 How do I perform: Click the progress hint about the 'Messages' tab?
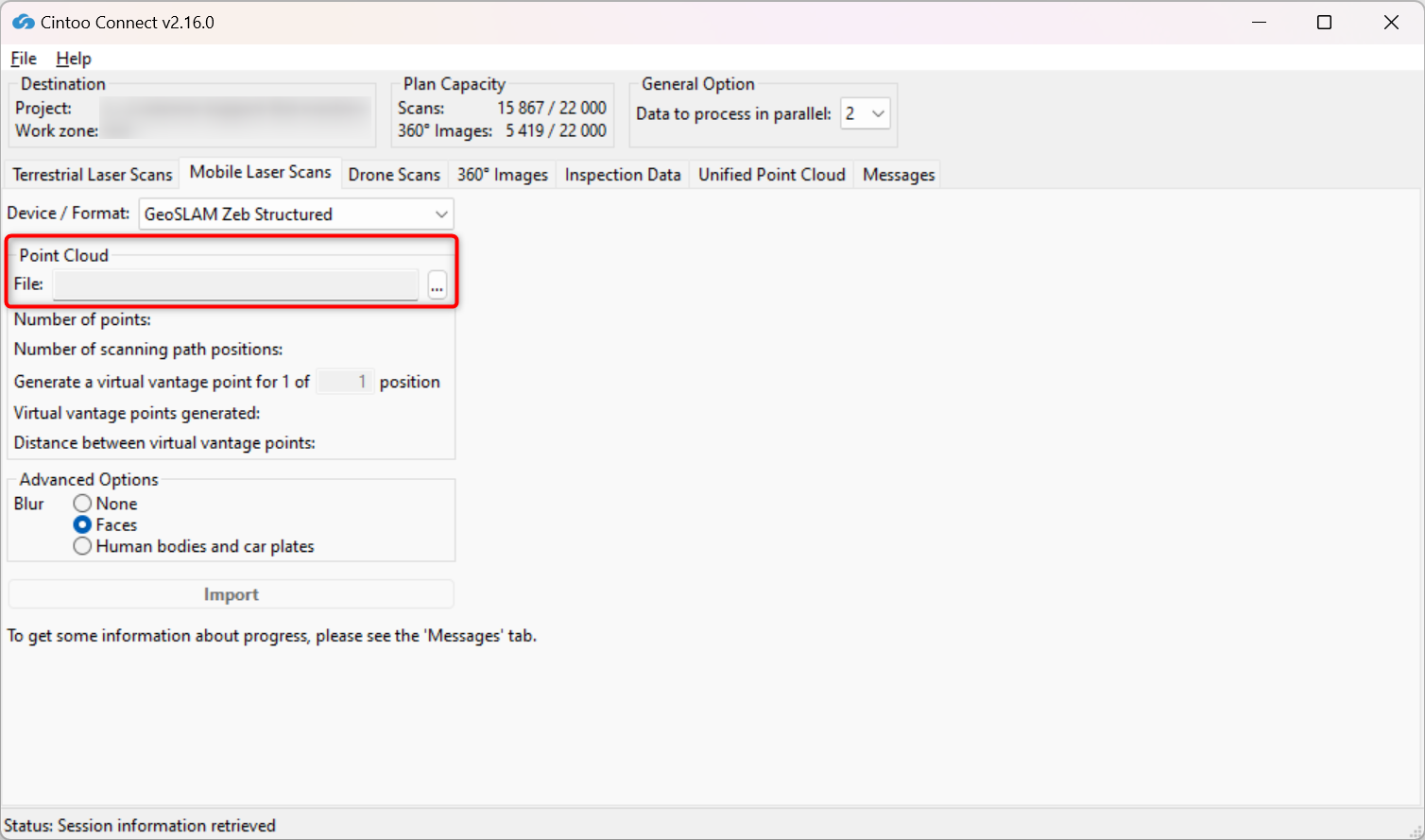coord(272,636)
